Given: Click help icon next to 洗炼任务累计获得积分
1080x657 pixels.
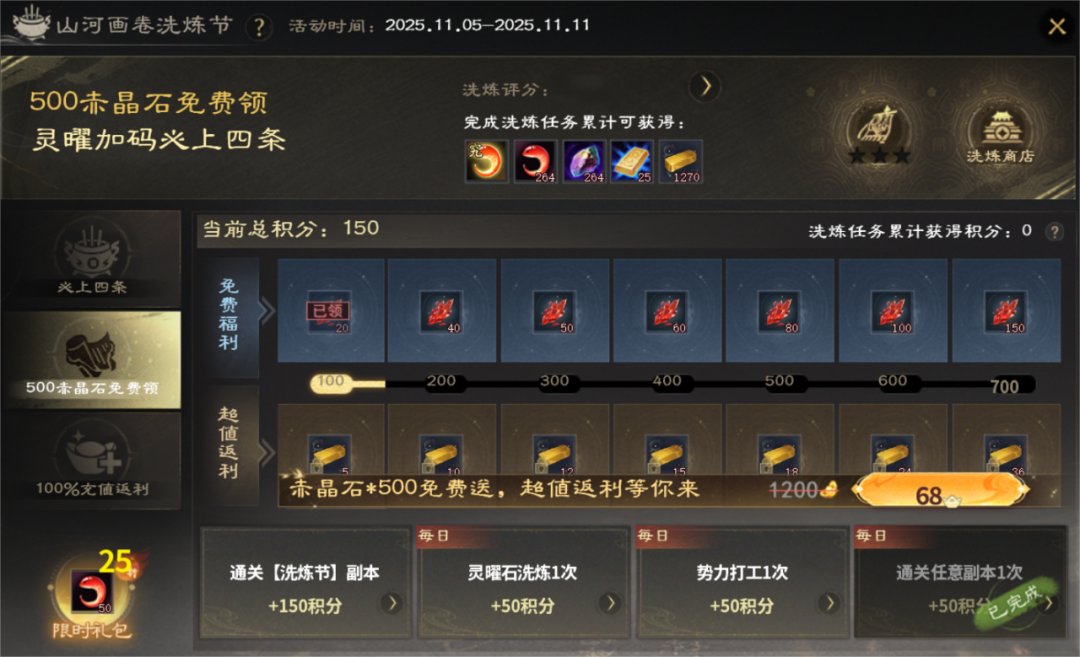Looking at the screenshot, I should [x=1054, y=231].
